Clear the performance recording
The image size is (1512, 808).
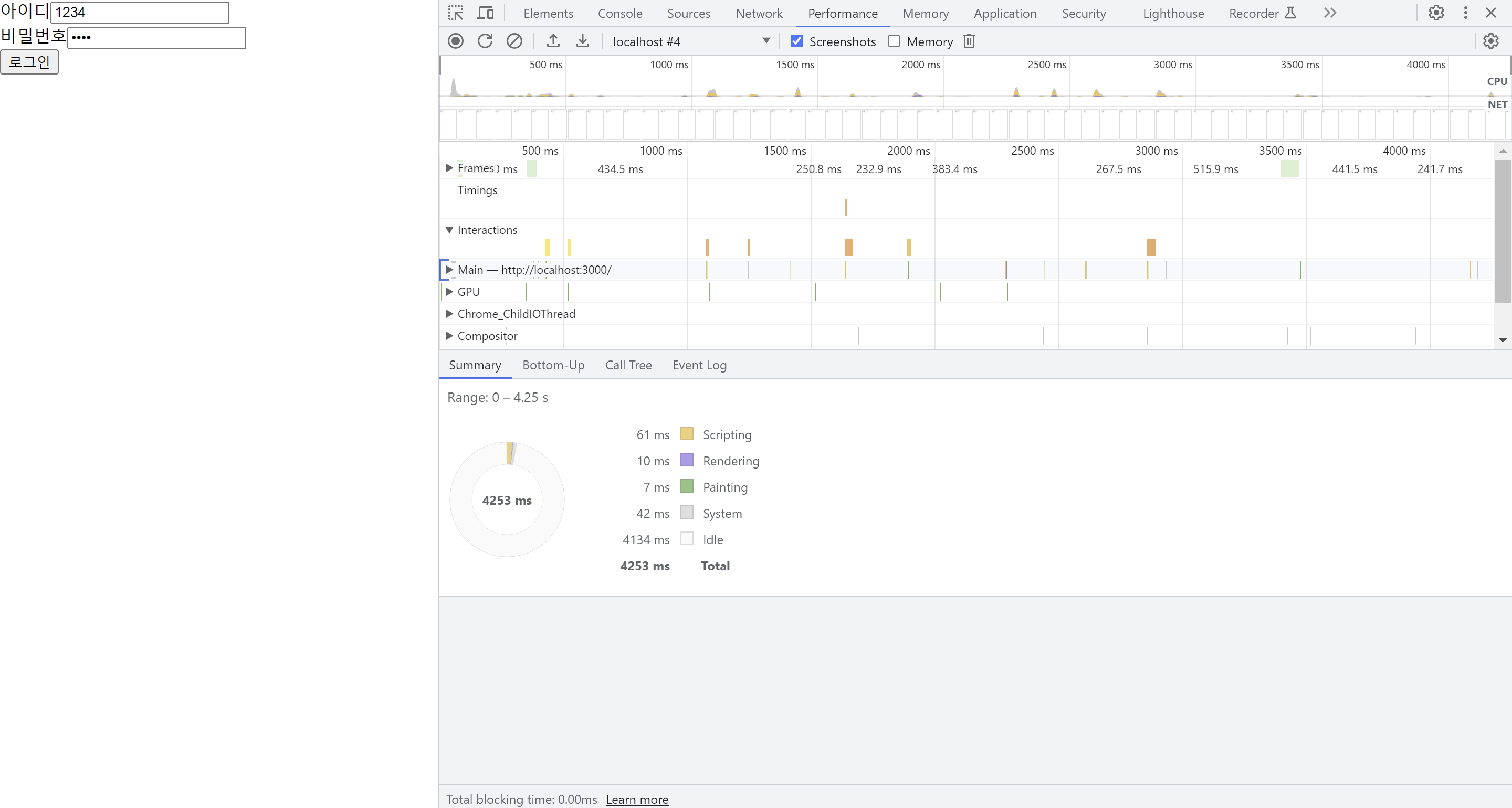[x=514, y=41]
